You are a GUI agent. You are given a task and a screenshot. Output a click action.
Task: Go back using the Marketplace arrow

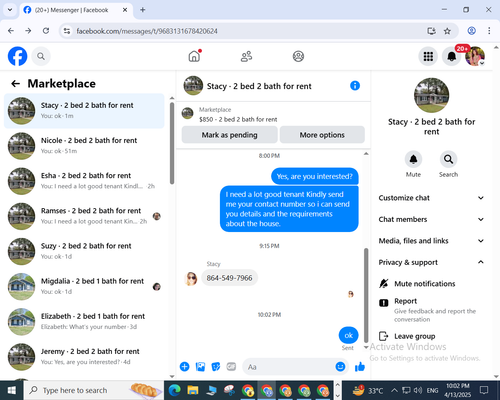pyautogui.click(x=15, y=84)
